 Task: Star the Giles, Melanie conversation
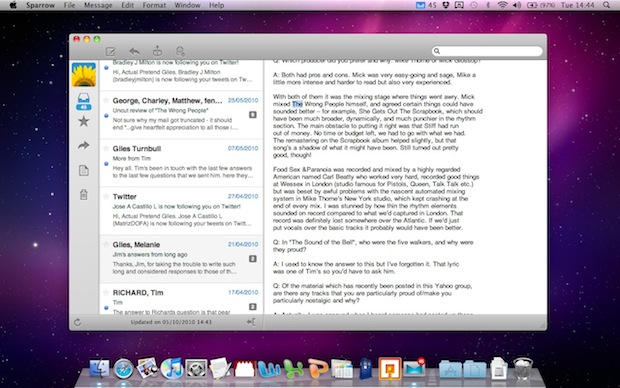coord(106,244)
